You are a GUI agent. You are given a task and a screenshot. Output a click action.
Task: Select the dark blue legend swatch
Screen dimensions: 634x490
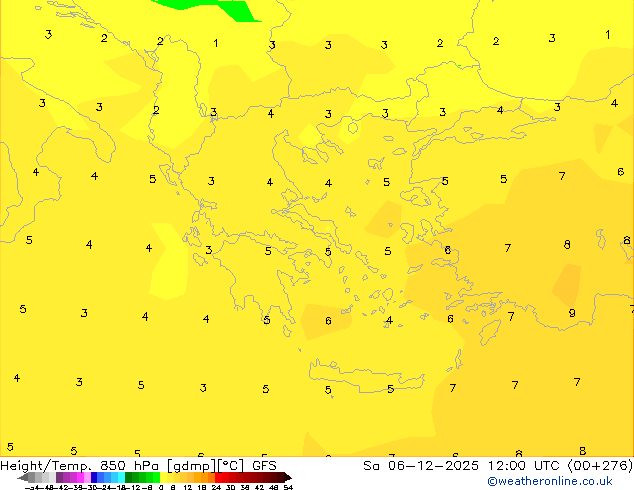[x=94, y=477]
